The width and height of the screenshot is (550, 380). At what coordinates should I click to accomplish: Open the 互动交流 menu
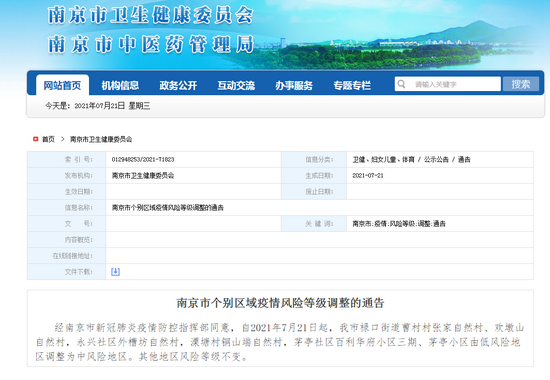coord(236,85)
